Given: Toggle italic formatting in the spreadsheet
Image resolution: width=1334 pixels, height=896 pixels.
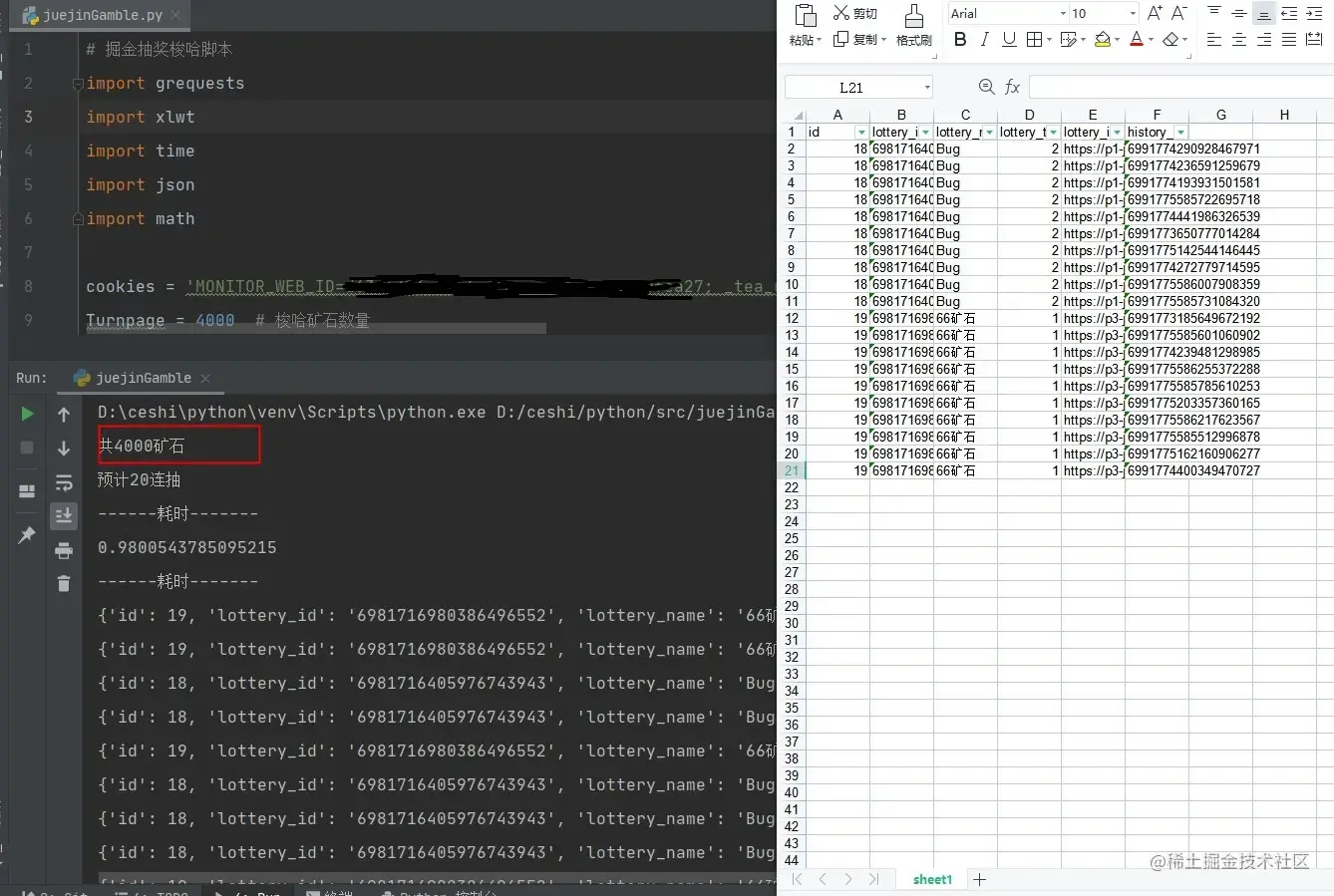Looking at the screenshot, I should (985, 39).
